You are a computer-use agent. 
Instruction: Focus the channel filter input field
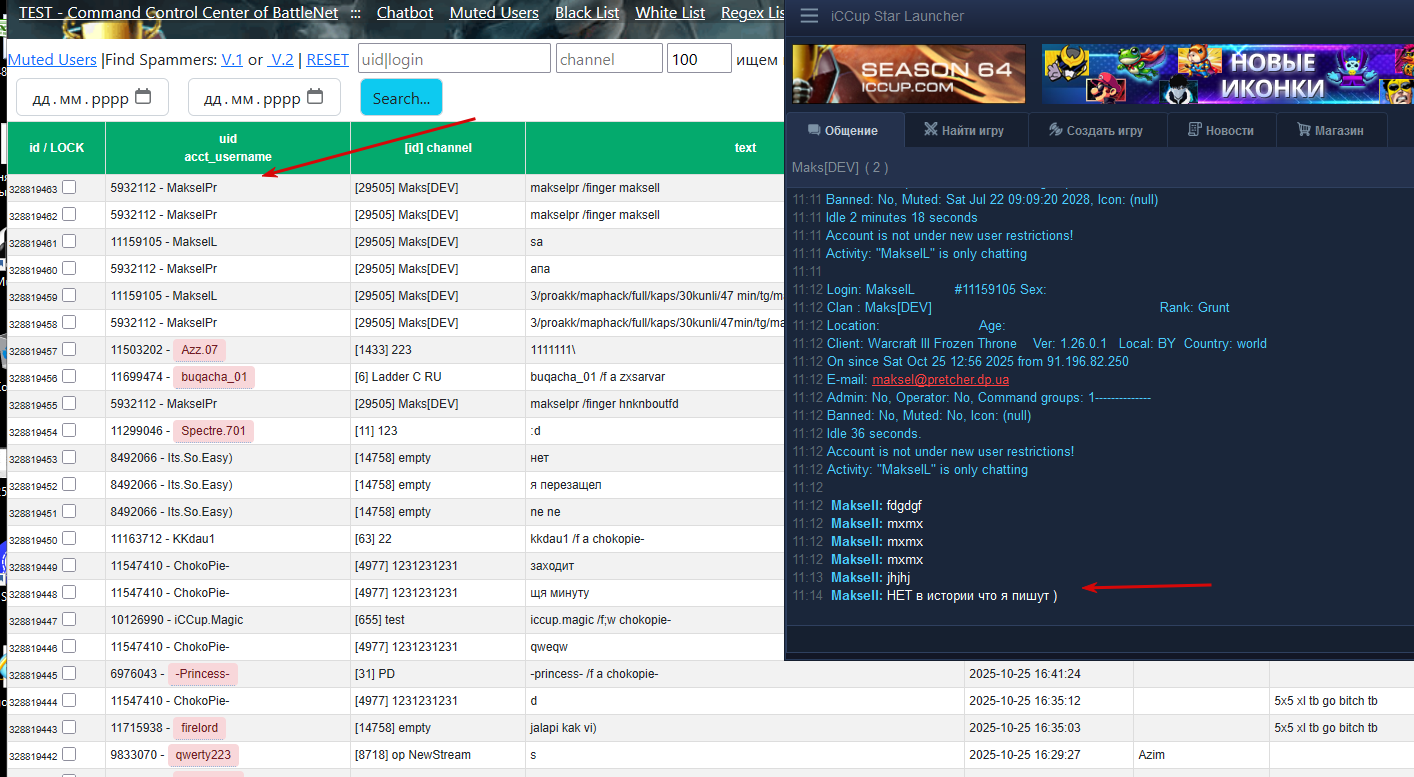(x=609, y=59)
